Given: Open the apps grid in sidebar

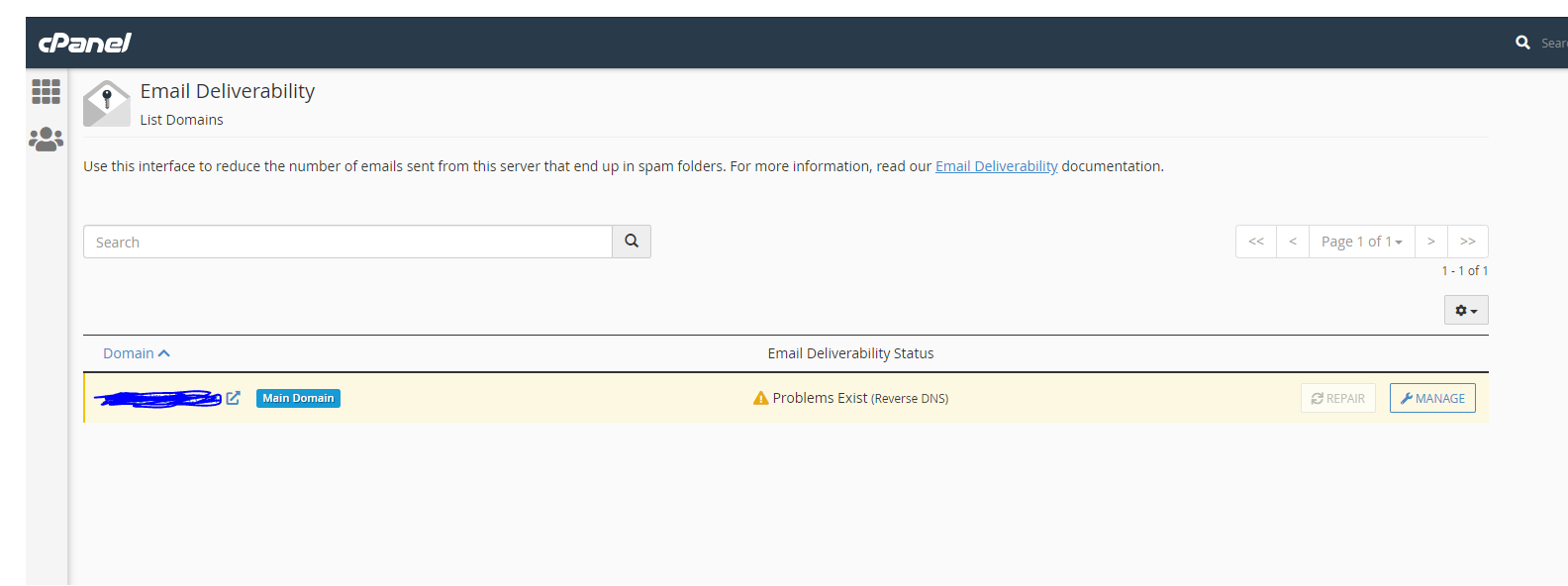Looking at the screenshot, I should 46,92.
